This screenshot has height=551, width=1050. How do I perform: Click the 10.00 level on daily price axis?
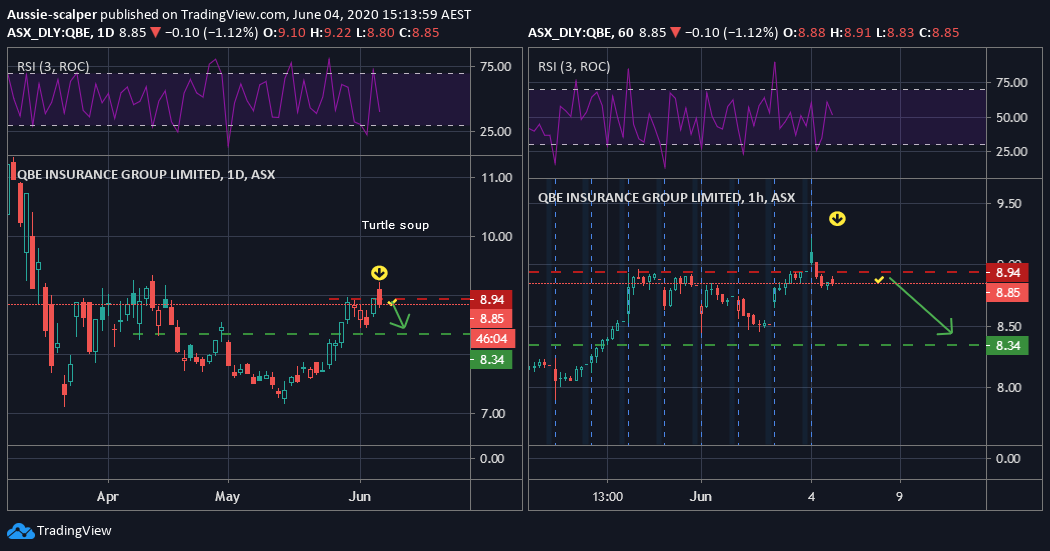tap(496, 236)
